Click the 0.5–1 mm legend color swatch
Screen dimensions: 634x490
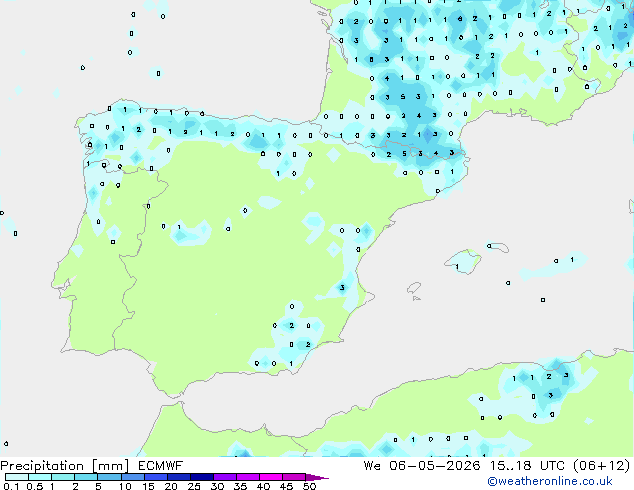(x=40, y=477)
